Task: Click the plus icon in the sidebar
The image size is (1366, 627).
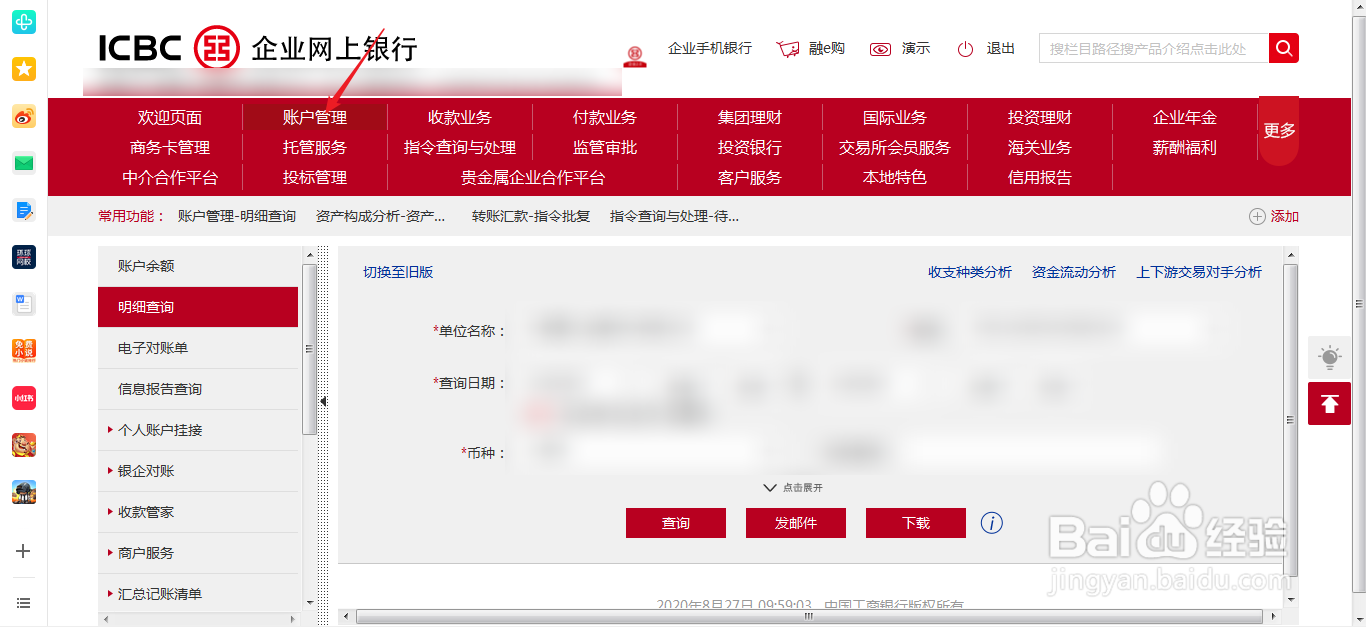Action: point(24,551)
